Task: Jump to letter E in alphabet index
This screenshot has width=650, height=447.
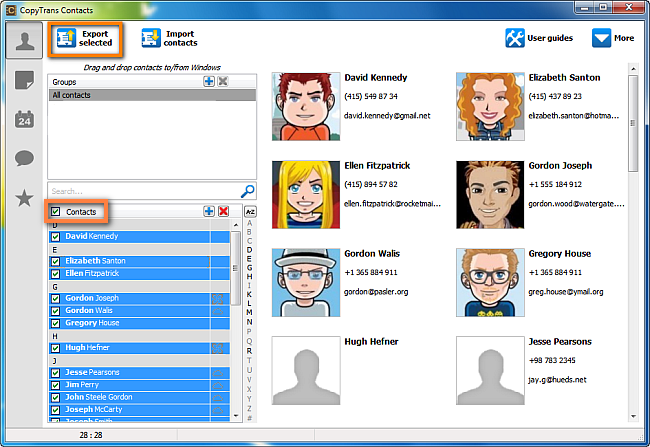Action: (250, 259)
